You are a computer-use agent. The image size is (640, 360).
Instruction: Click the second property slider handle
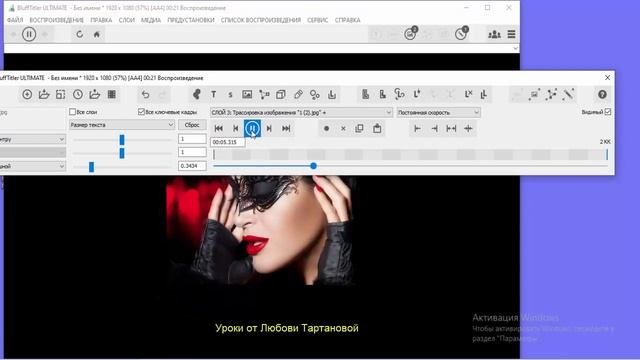pyautogui.click(x=122, y=153)
